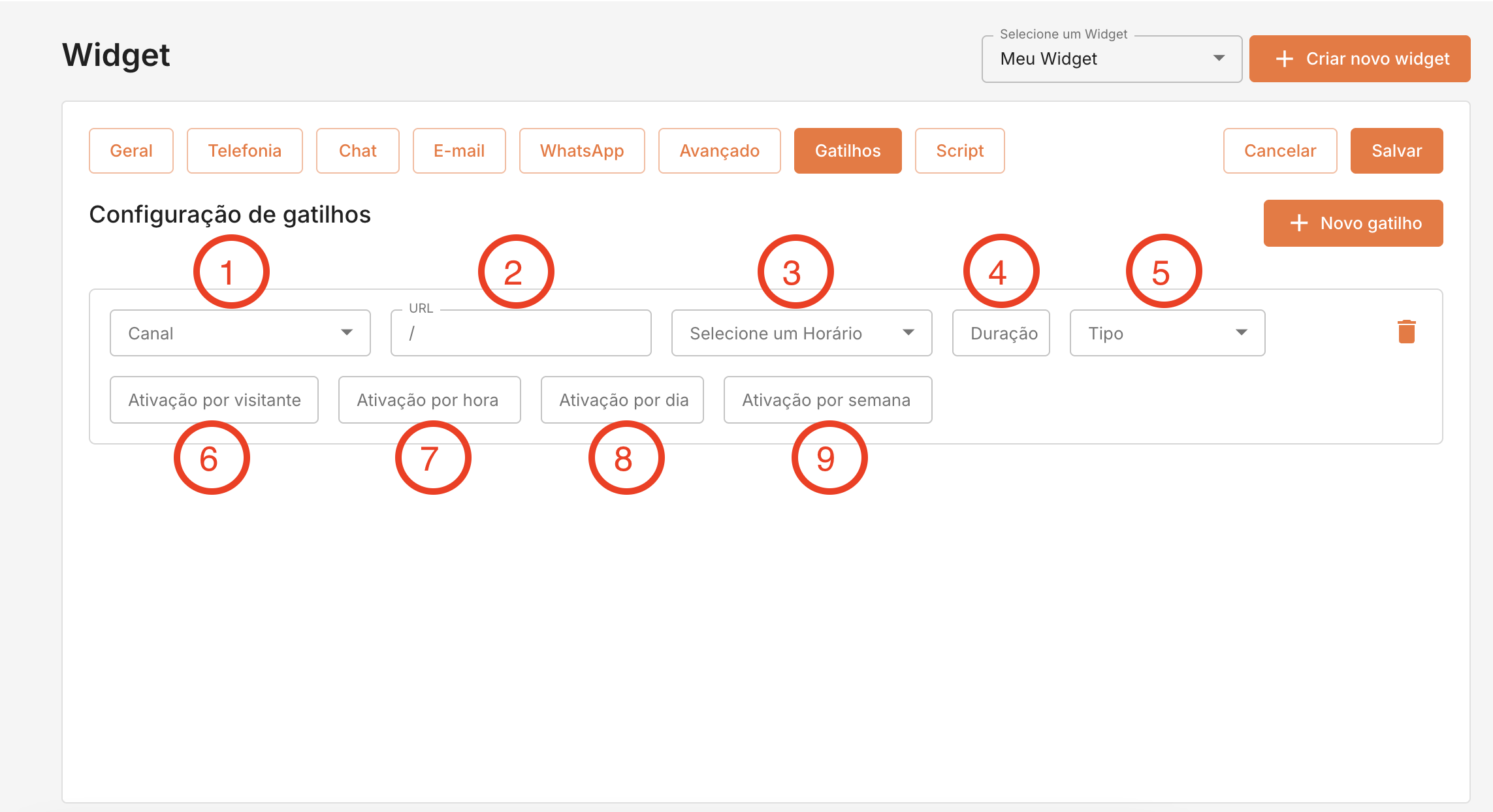Viewport: 1493px width, 812px height.
Task: Expand Selecione um Horário dropdown
Action: [801, 333]
